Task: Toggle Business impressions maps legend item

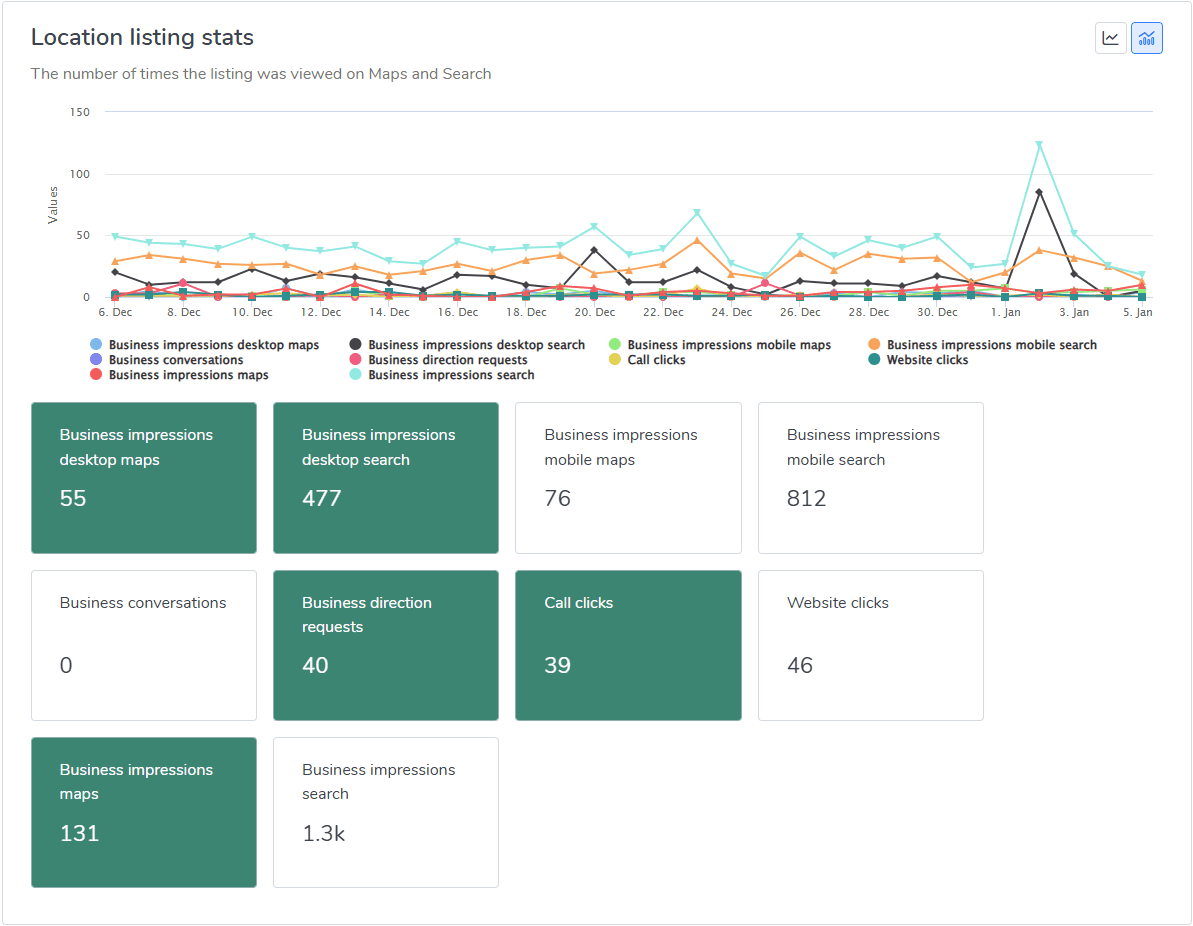Action: [x=180, y=375]
